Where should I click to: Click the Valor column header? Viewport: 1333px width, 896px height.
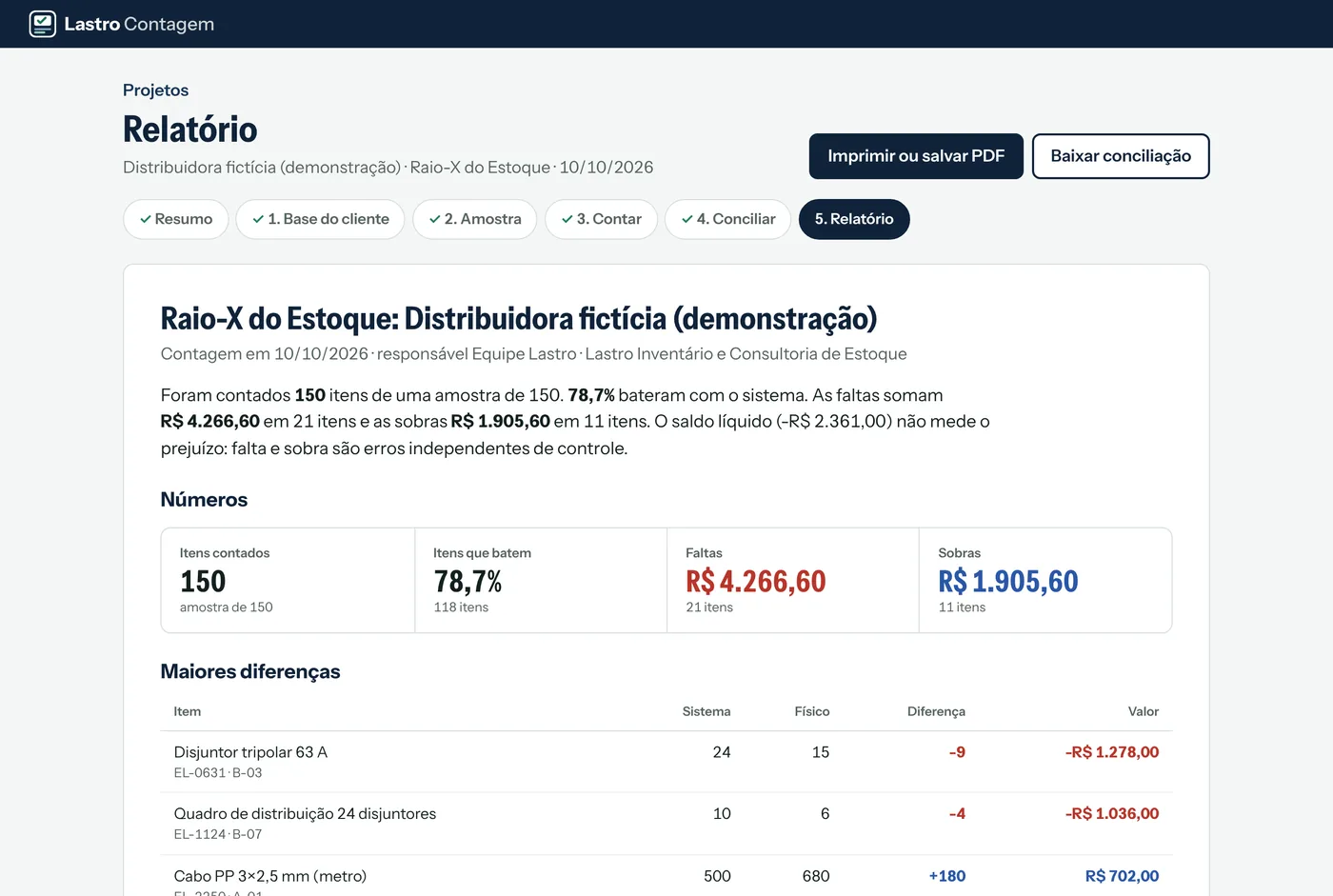[1144, 711]
